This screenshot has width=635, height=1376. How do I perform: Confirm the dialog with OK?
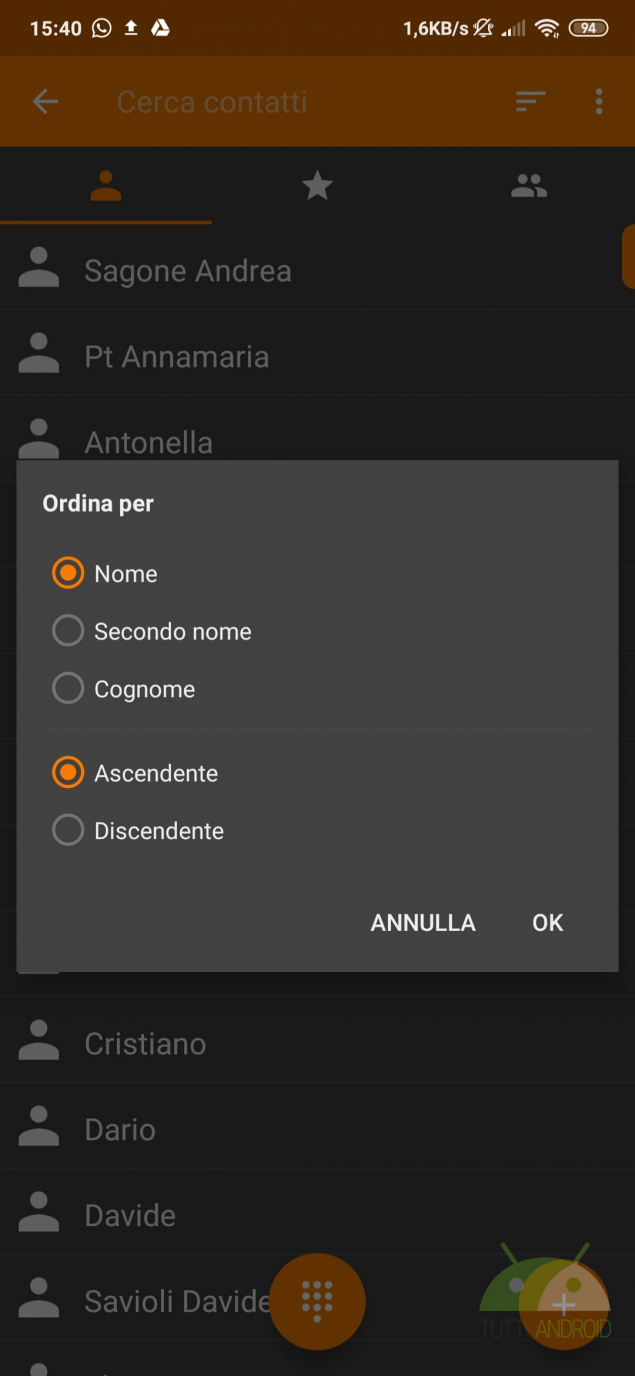coord(547,923)
